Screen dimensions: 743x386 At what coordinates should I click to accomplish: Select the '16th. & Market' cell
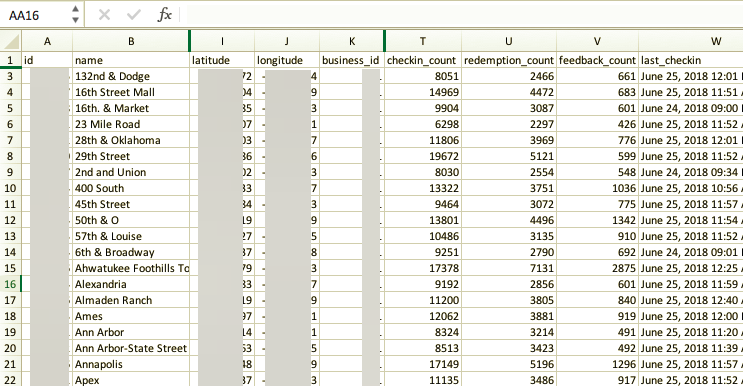click(x=131, y=108)
